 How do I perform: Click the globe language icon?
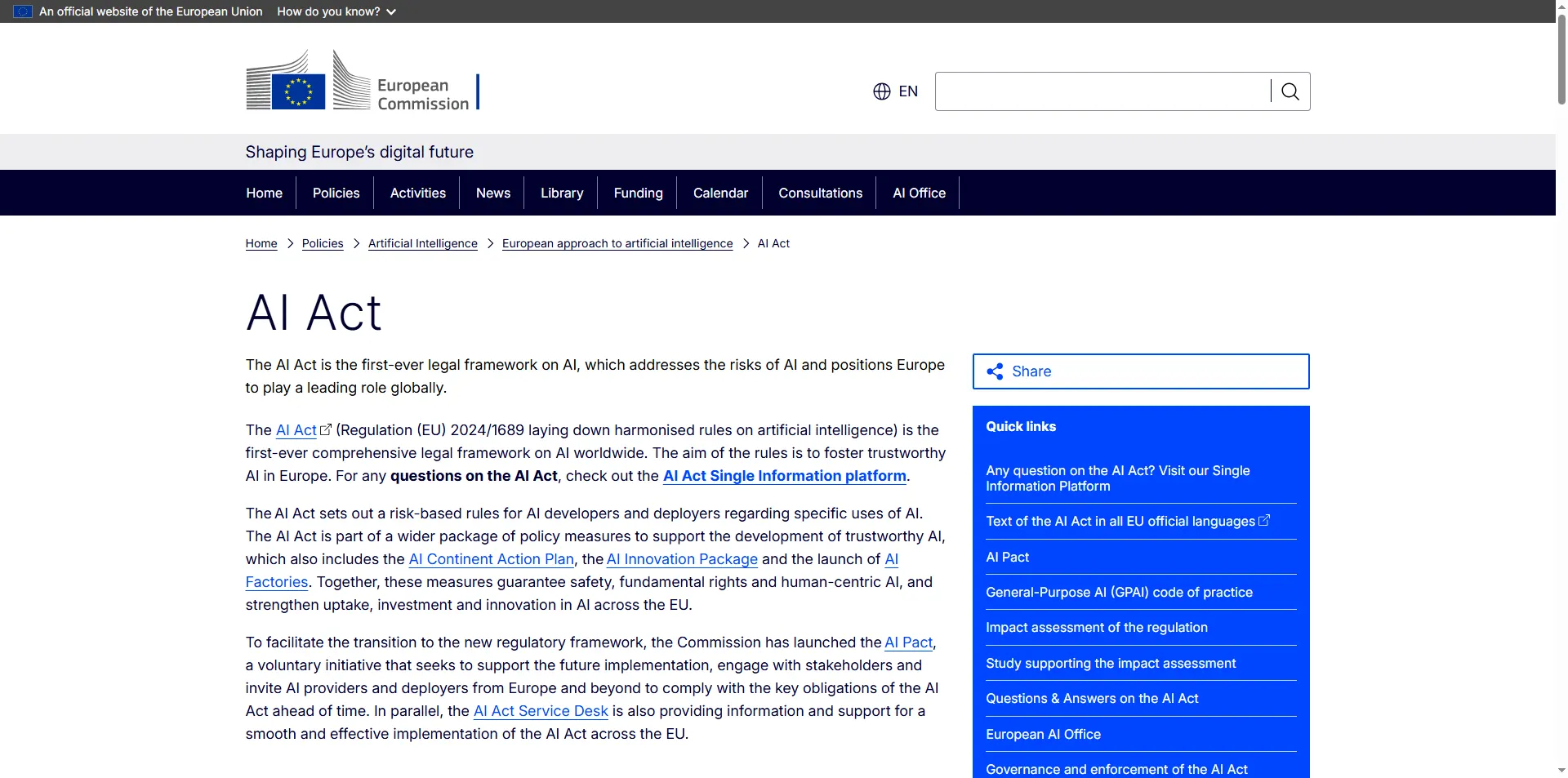(x=882, y=91)
